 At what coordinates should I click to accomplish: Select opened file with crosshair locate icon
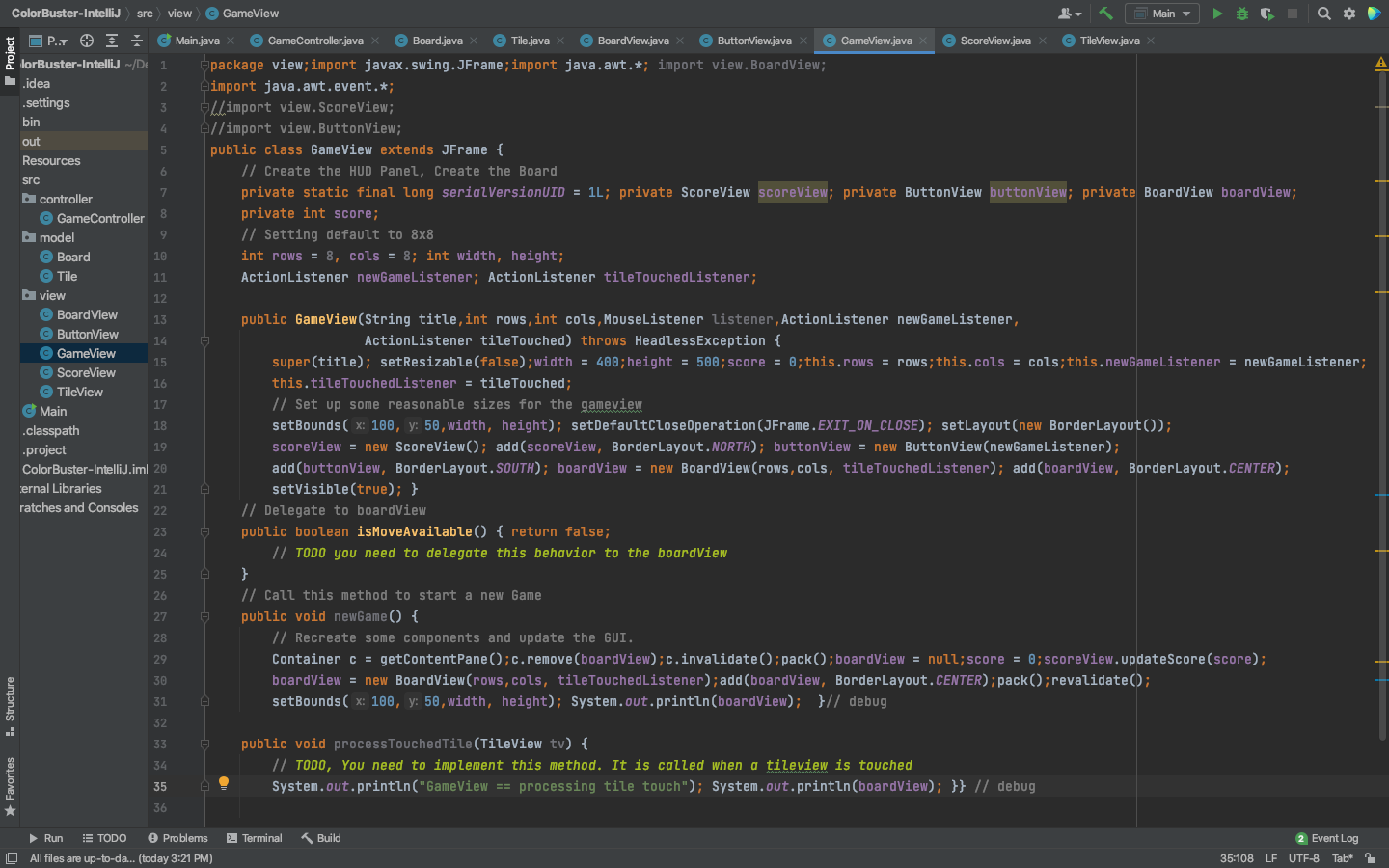click(x=87, y=41)
